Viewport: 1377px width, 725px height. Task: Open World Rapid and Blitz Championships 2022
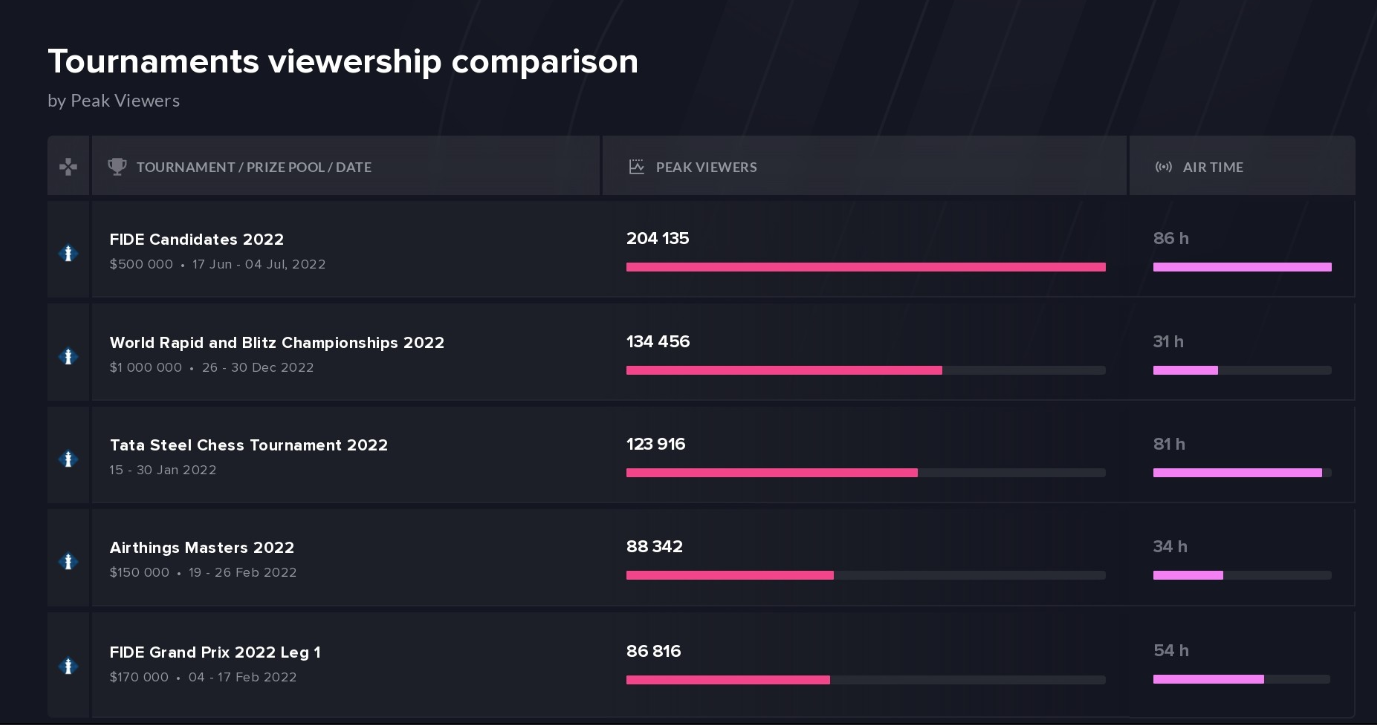click(x=277, y=343)
